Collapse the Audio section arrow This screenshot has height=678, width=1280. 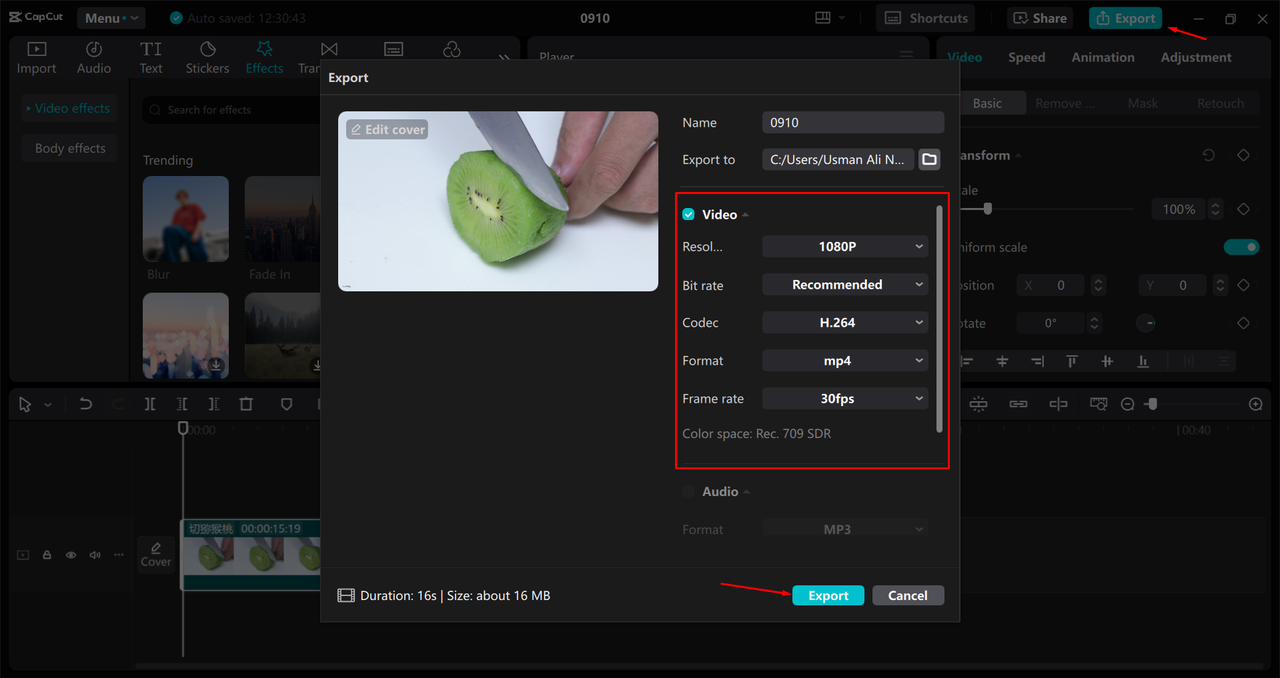coord(747,492)
